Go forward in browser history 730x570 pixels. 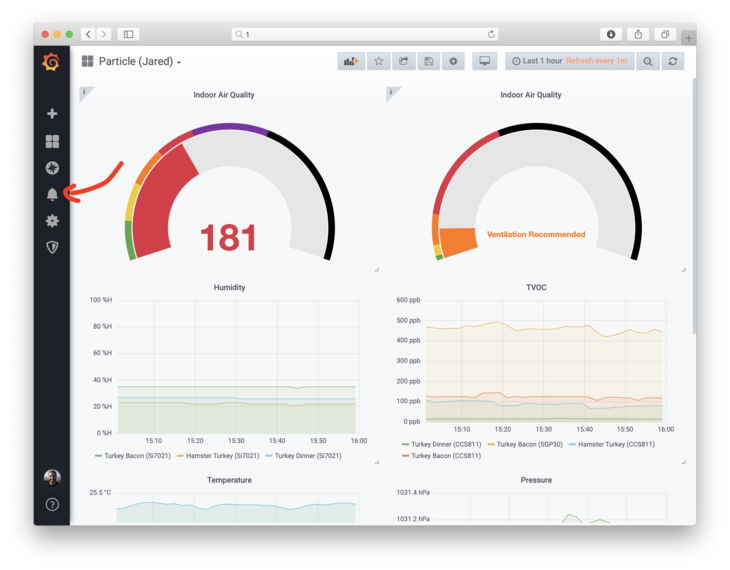point(104,34)
